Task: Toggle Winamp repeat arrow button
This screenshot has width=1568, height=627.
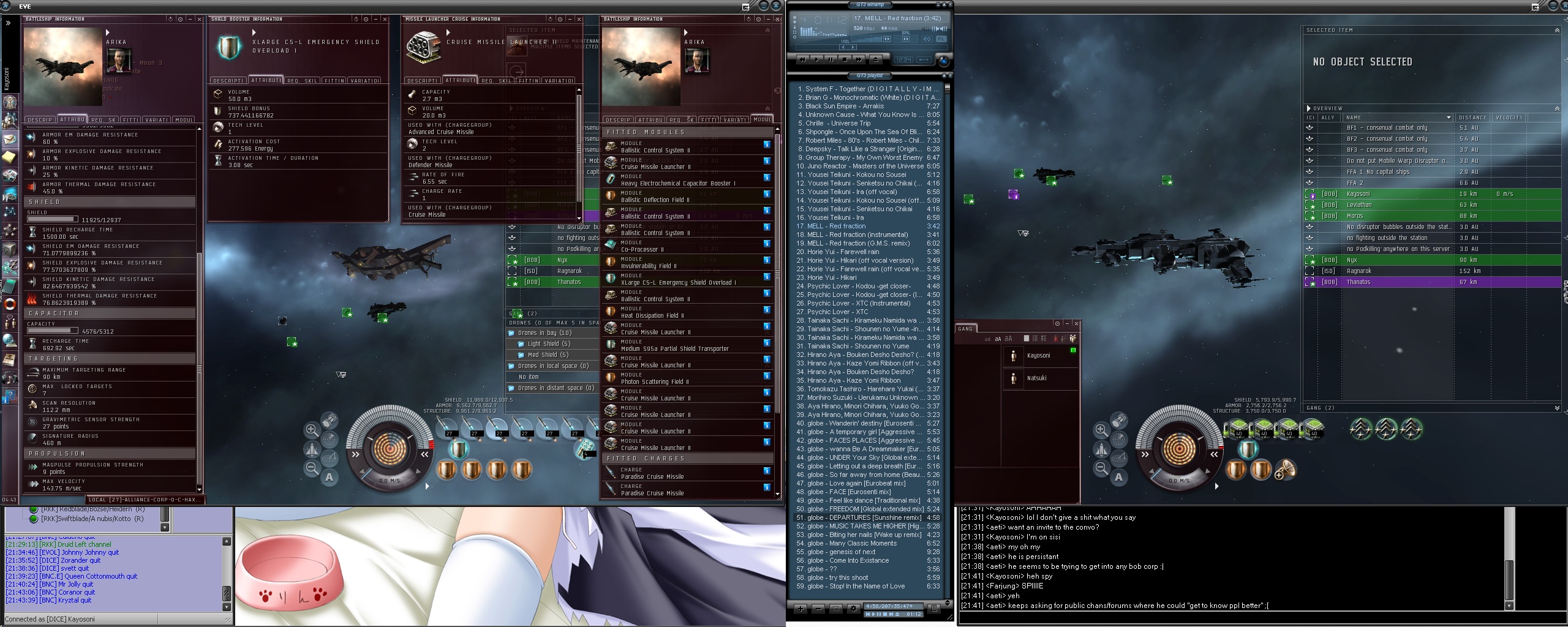Action: [924, 59]
